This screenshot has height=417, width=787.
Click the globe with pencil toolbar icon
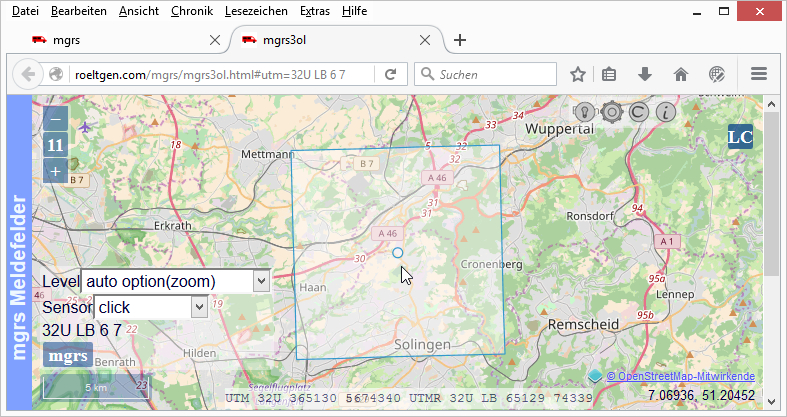click(x=717, y=75)
